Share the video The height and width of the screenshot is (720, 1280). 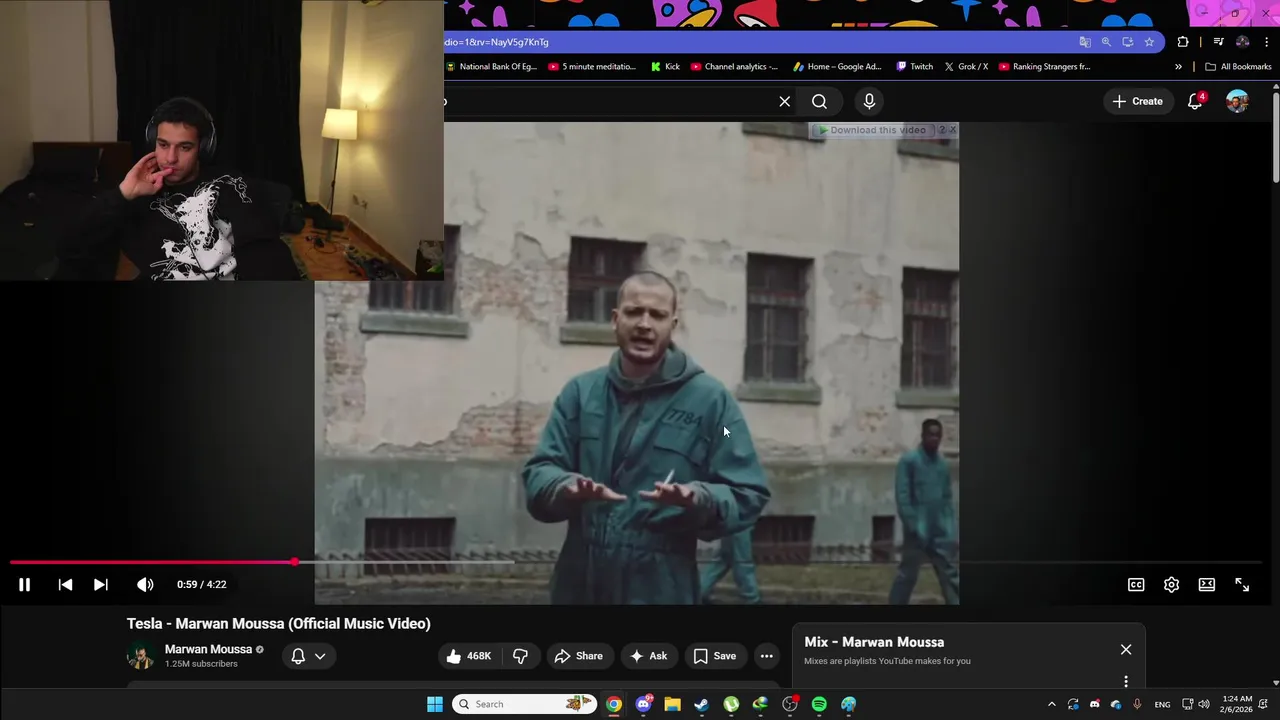(579, 656)
